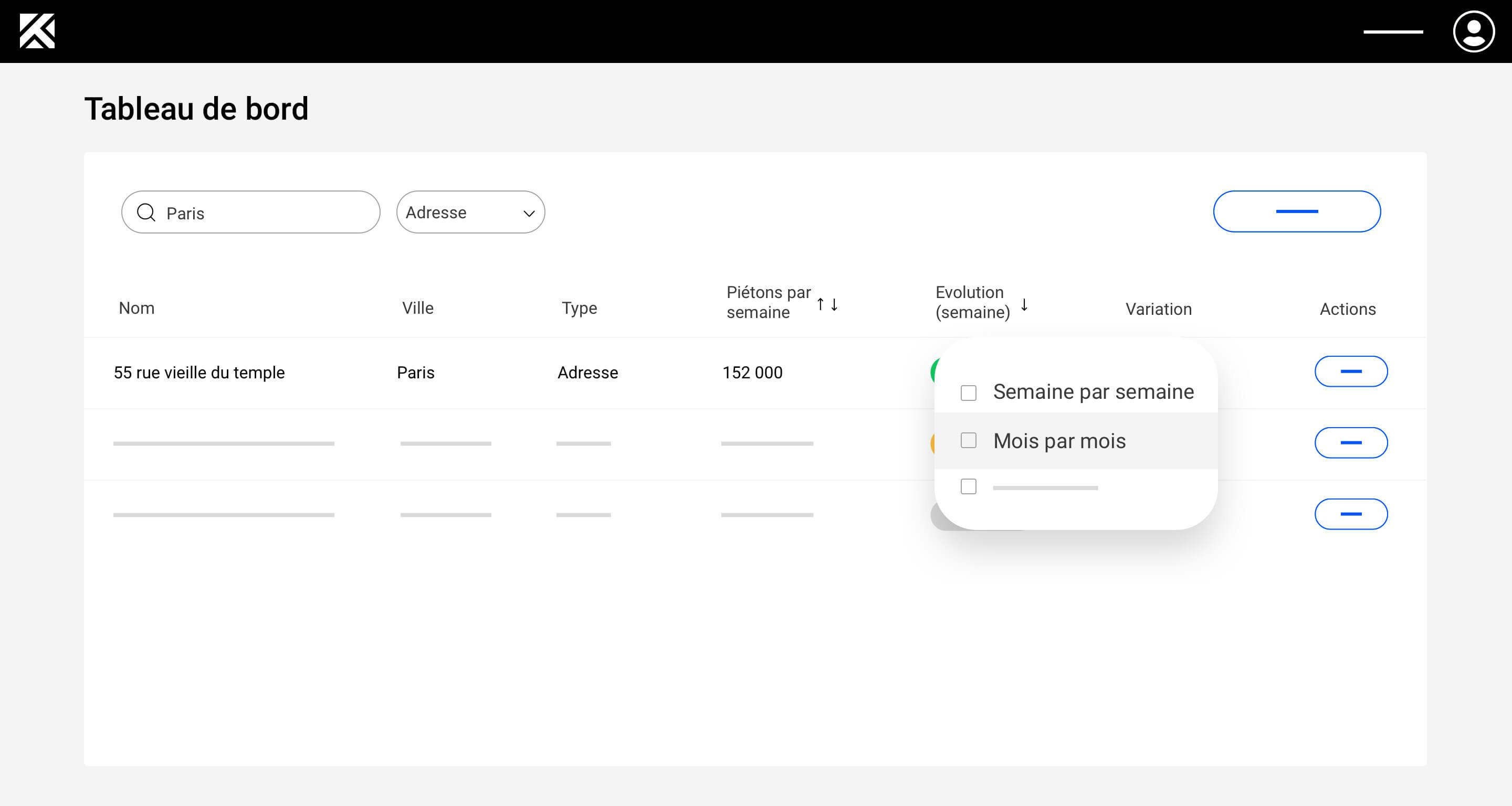
Task: Sort Piétons par semaine ascending arrow
Action: click(x=821, y=304)
